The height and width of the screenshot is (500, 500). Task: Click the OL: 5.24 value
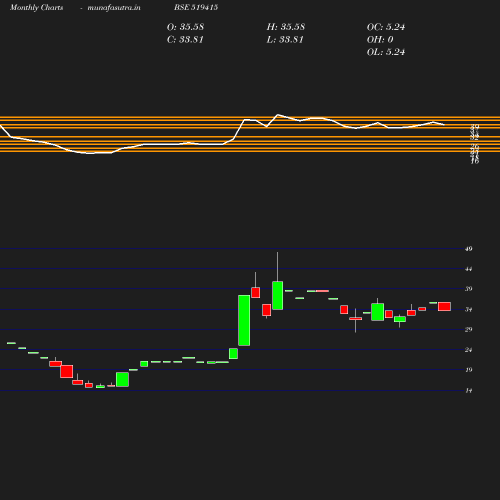386,52
